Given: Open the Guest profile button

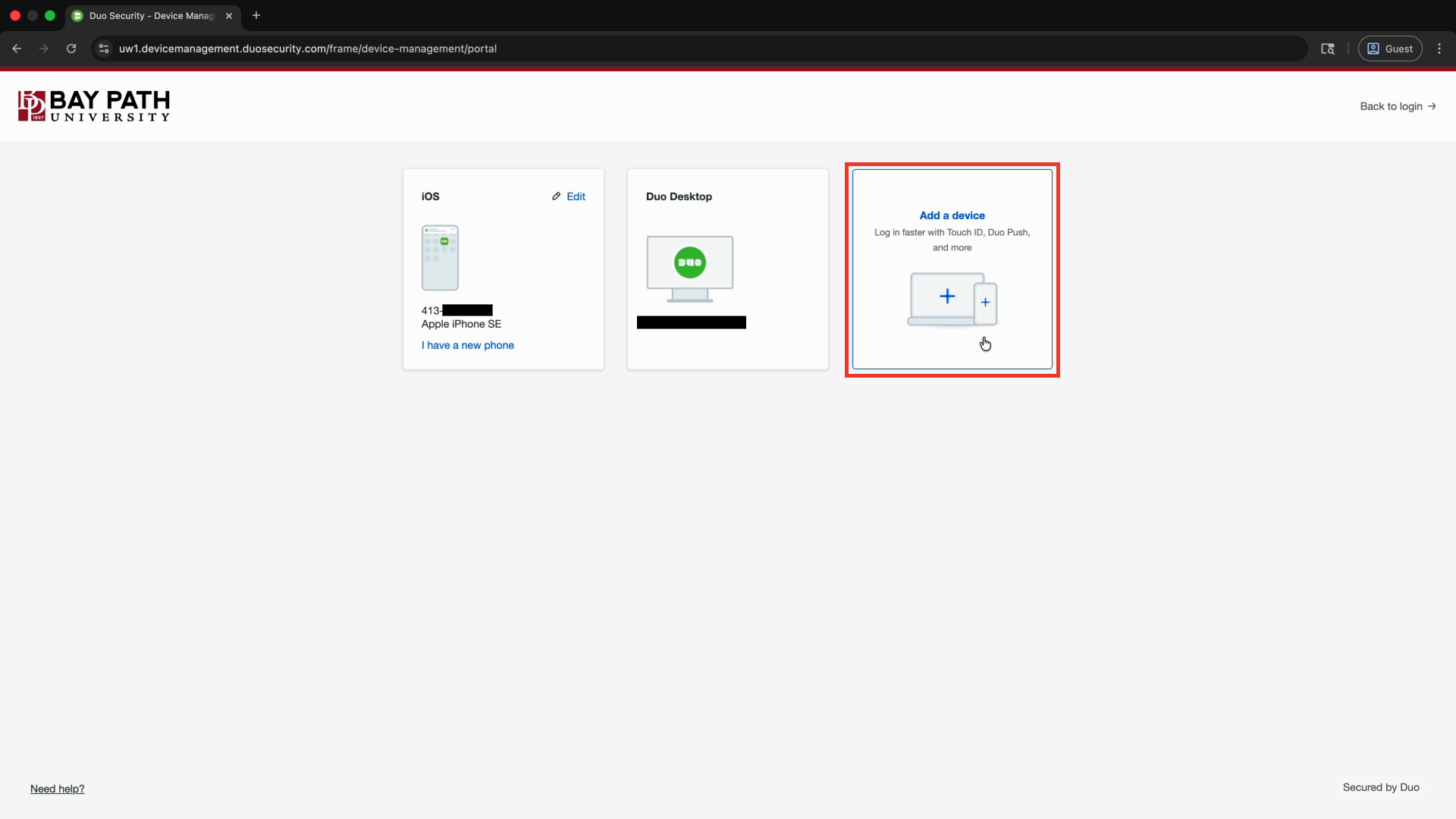Looking at the screenshot, I should coord(1390,49).
